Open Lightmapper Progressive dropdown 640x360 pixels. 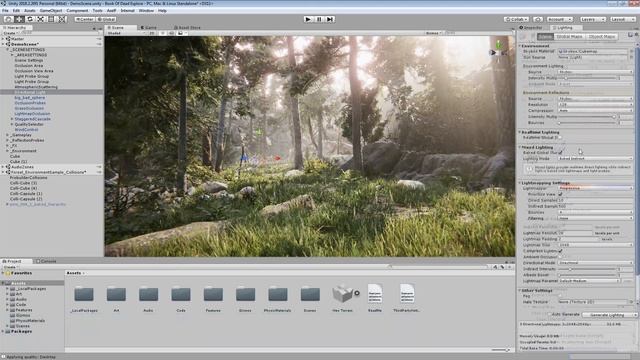click(595, 188)
